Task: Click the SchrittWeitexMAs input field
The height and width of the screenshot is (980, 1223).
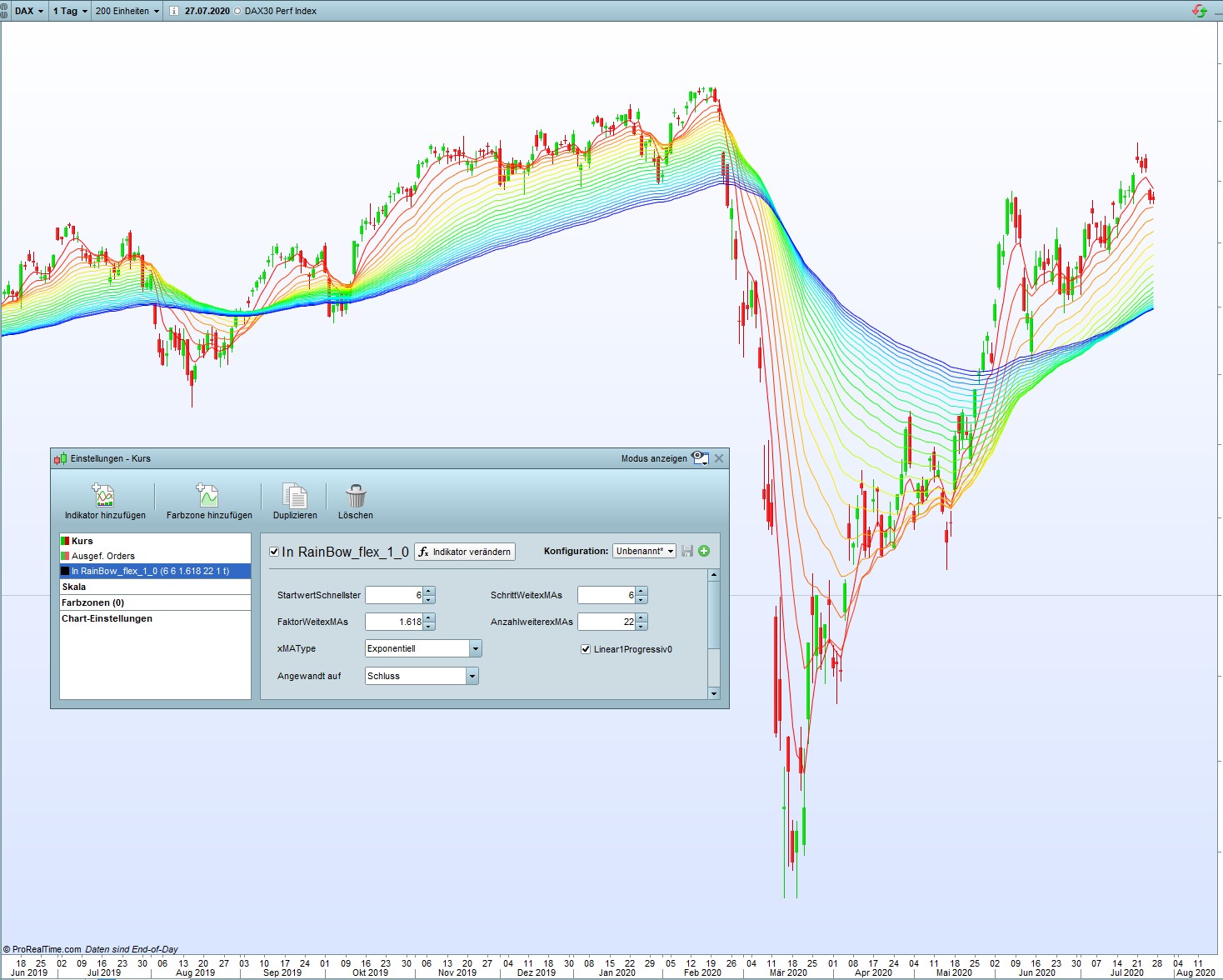Action: [x=607, y=595]
